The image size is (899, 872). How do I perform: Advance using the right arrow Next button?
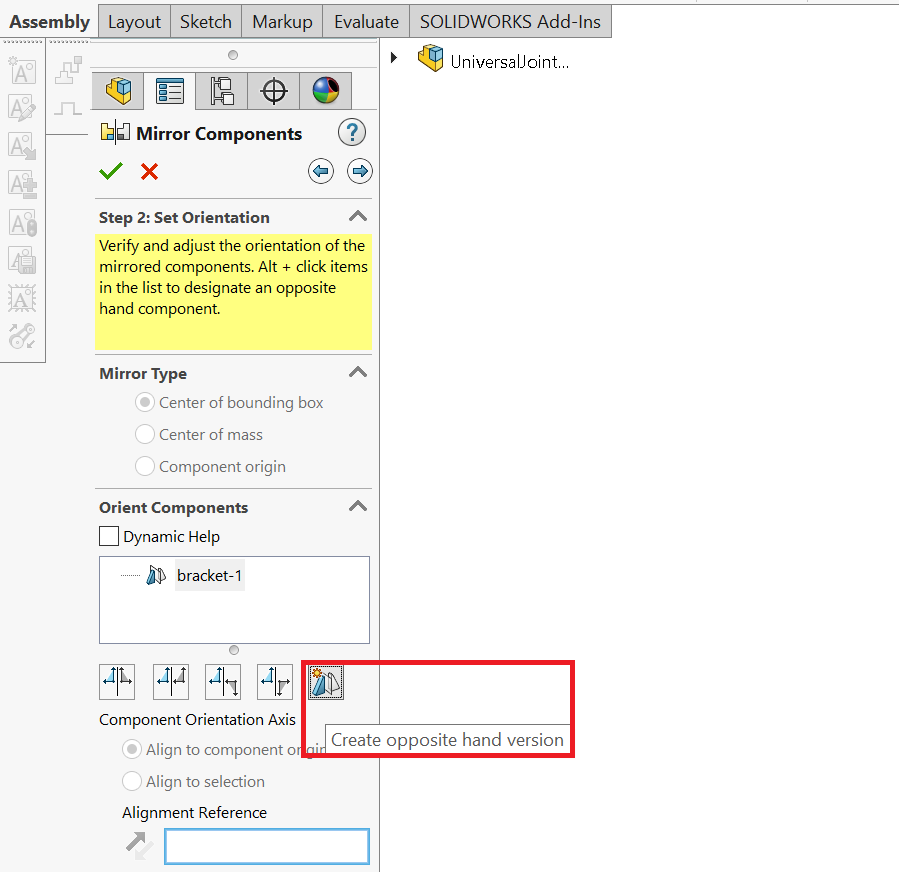(x=360, y=172)
